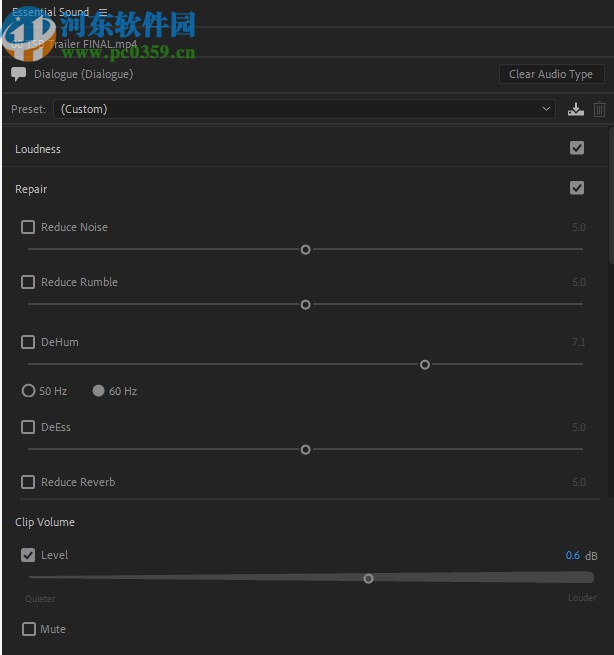The image size is (614, 655).
Task: Click the DeHum slider handle
Action: [425, 365]
